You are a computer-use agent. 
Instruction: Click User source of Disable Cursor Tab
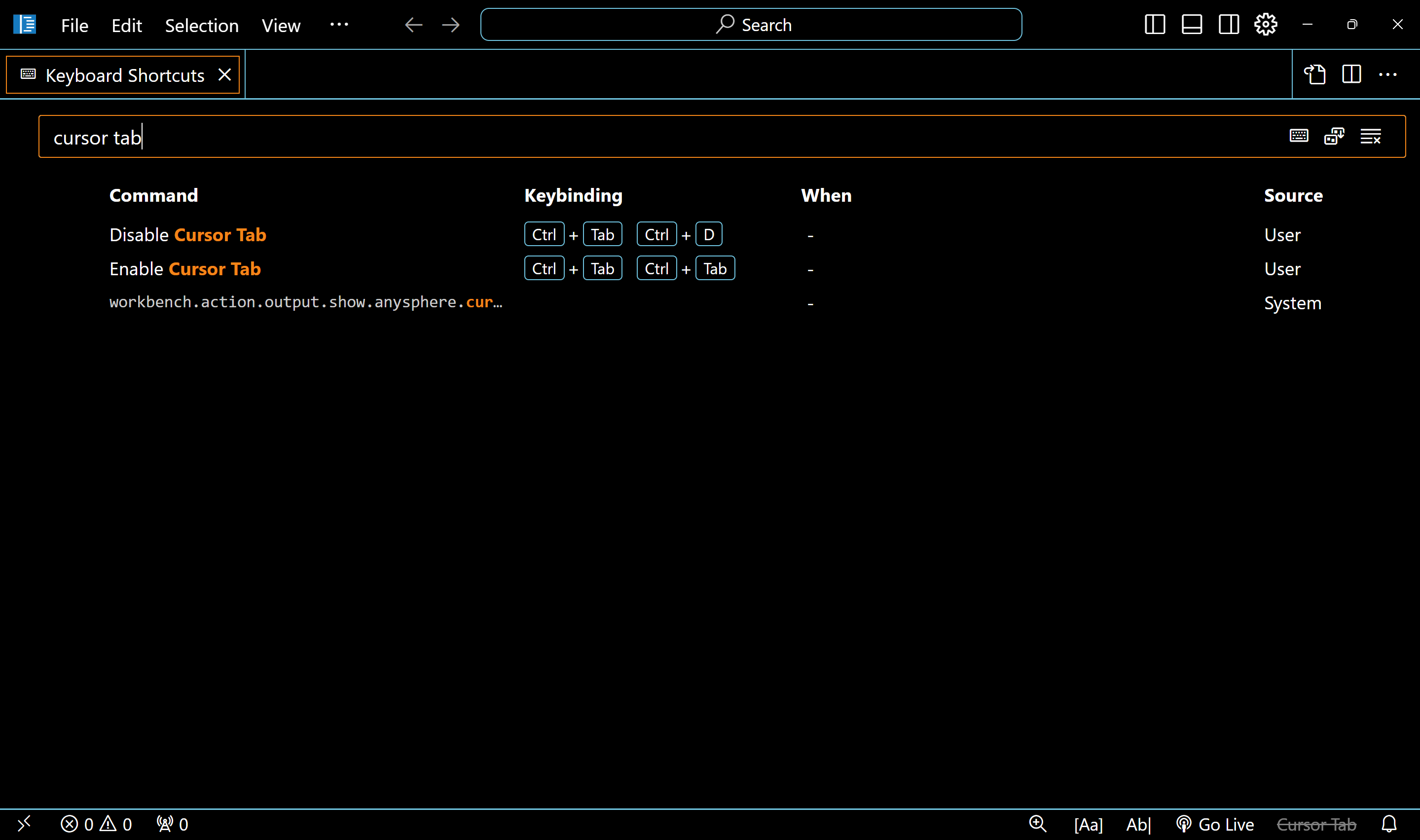pyautogui.click(x=1282, y=235)
